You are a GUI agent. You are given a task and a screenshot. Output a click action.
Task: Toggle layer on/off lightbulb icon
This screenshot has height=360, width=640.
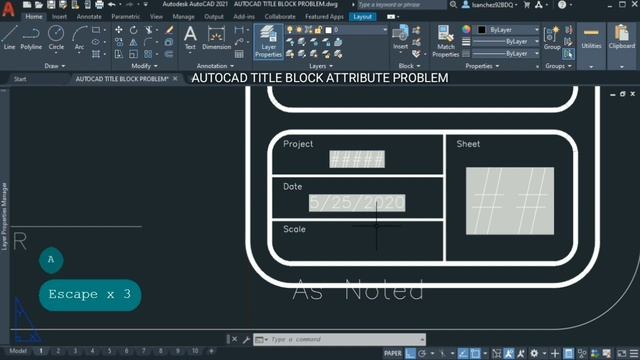coord(290,30)
